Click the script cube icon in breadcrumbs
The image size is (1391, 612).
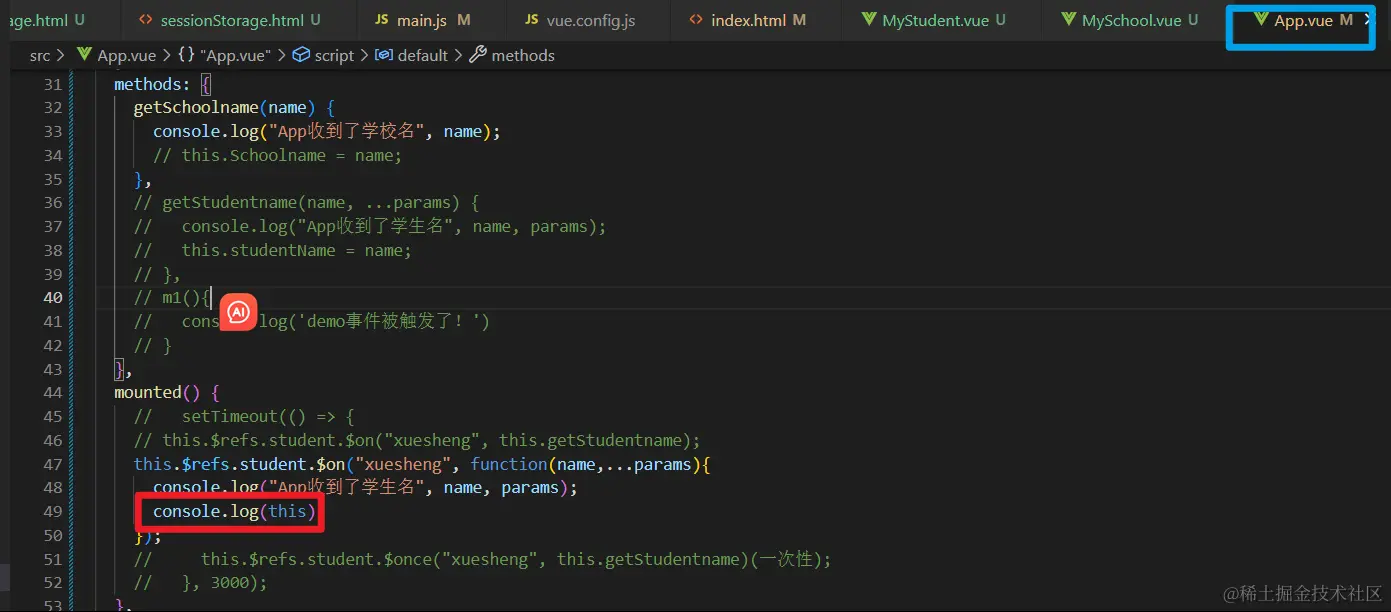[x=301, y=56]
